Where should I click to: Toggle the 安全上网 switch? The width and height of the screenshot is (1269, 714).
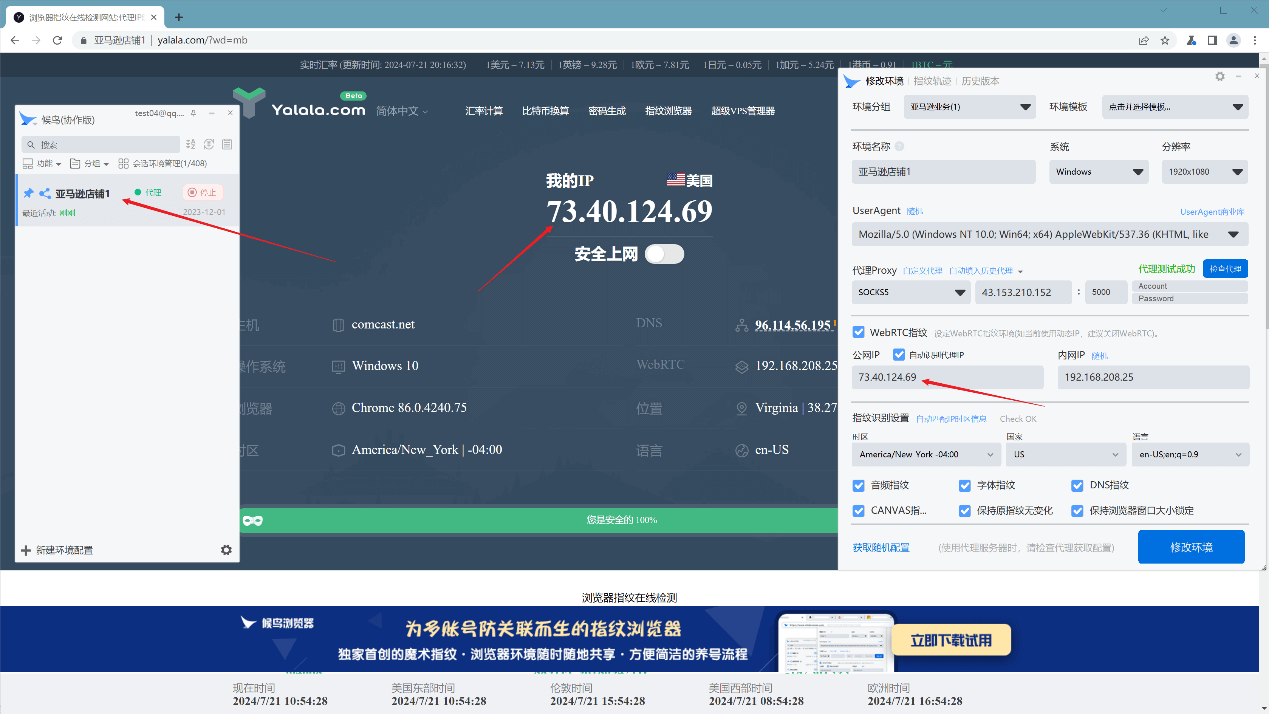(x=663, y=254)
